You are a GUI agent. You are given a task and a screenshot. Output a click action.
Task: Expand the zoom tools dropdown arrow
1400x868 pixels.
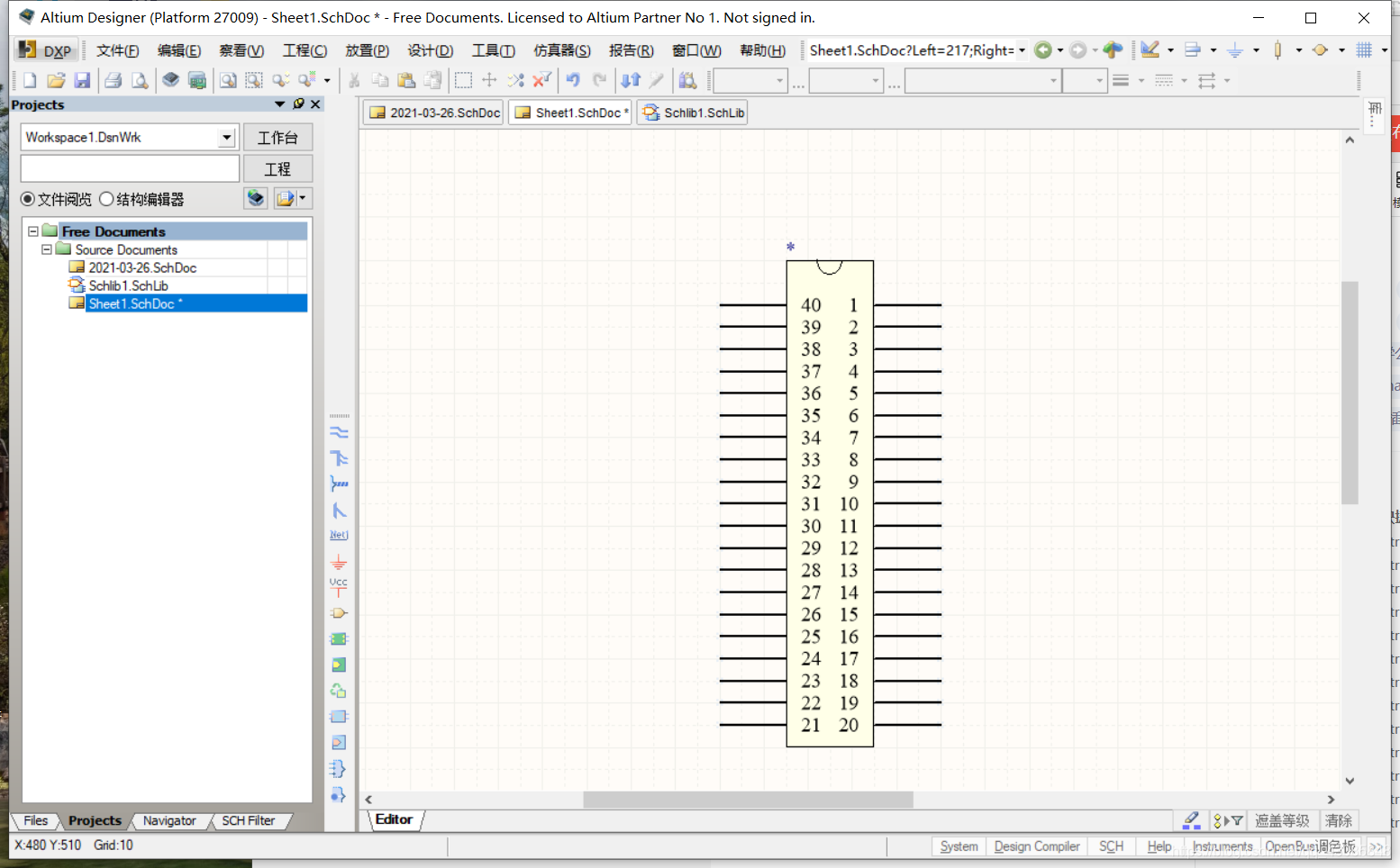[x=327, y=80]
